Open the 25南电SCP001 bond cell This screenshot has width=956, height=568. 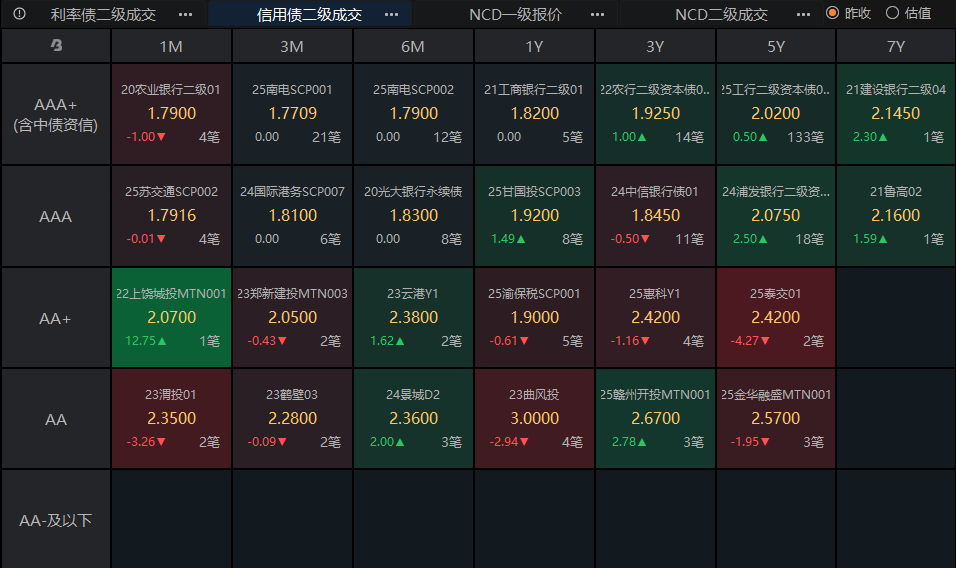pos(292,114)
